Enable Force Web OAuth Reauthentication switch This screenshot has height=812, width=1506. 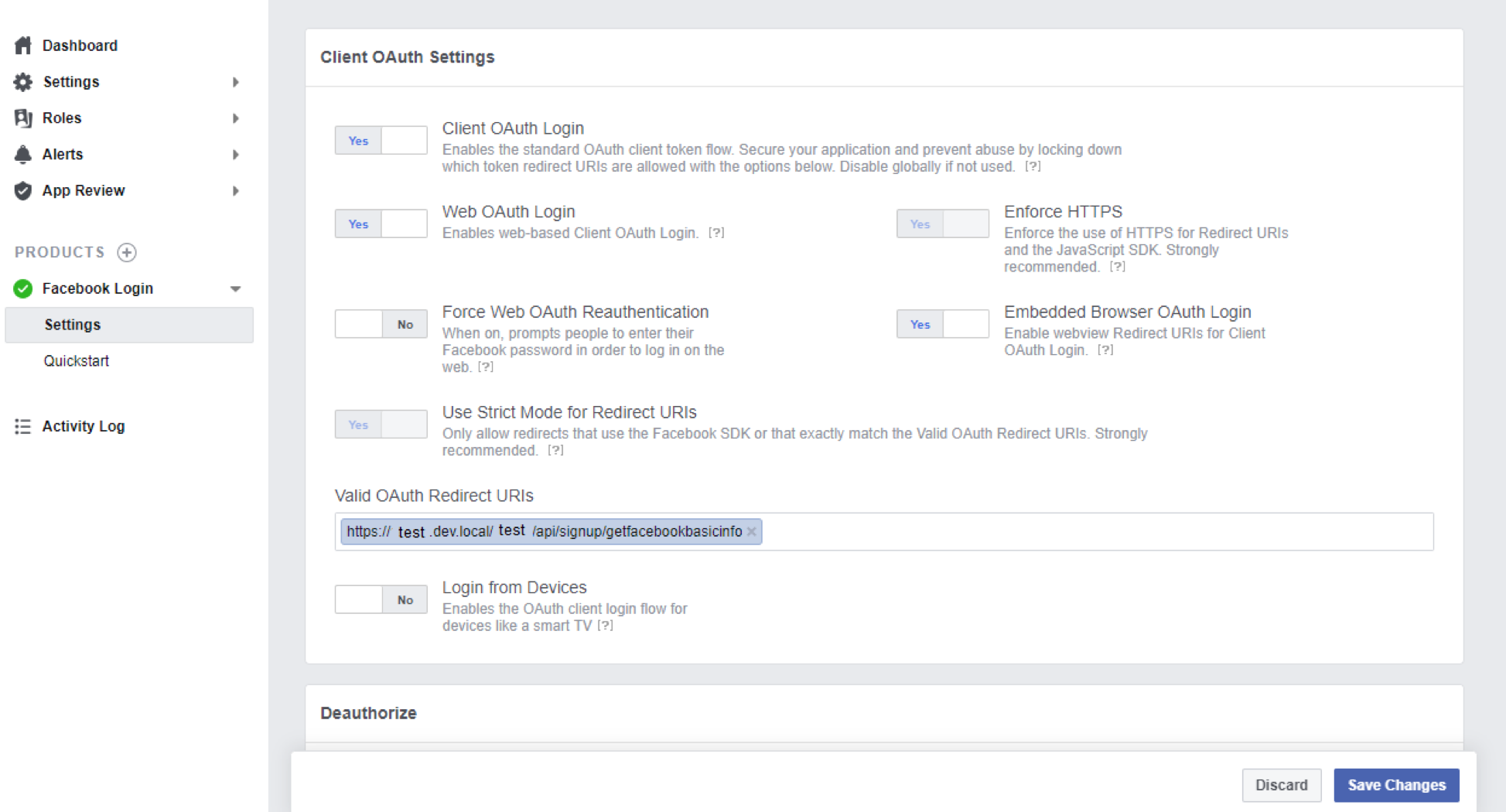(x=381, y=325)
